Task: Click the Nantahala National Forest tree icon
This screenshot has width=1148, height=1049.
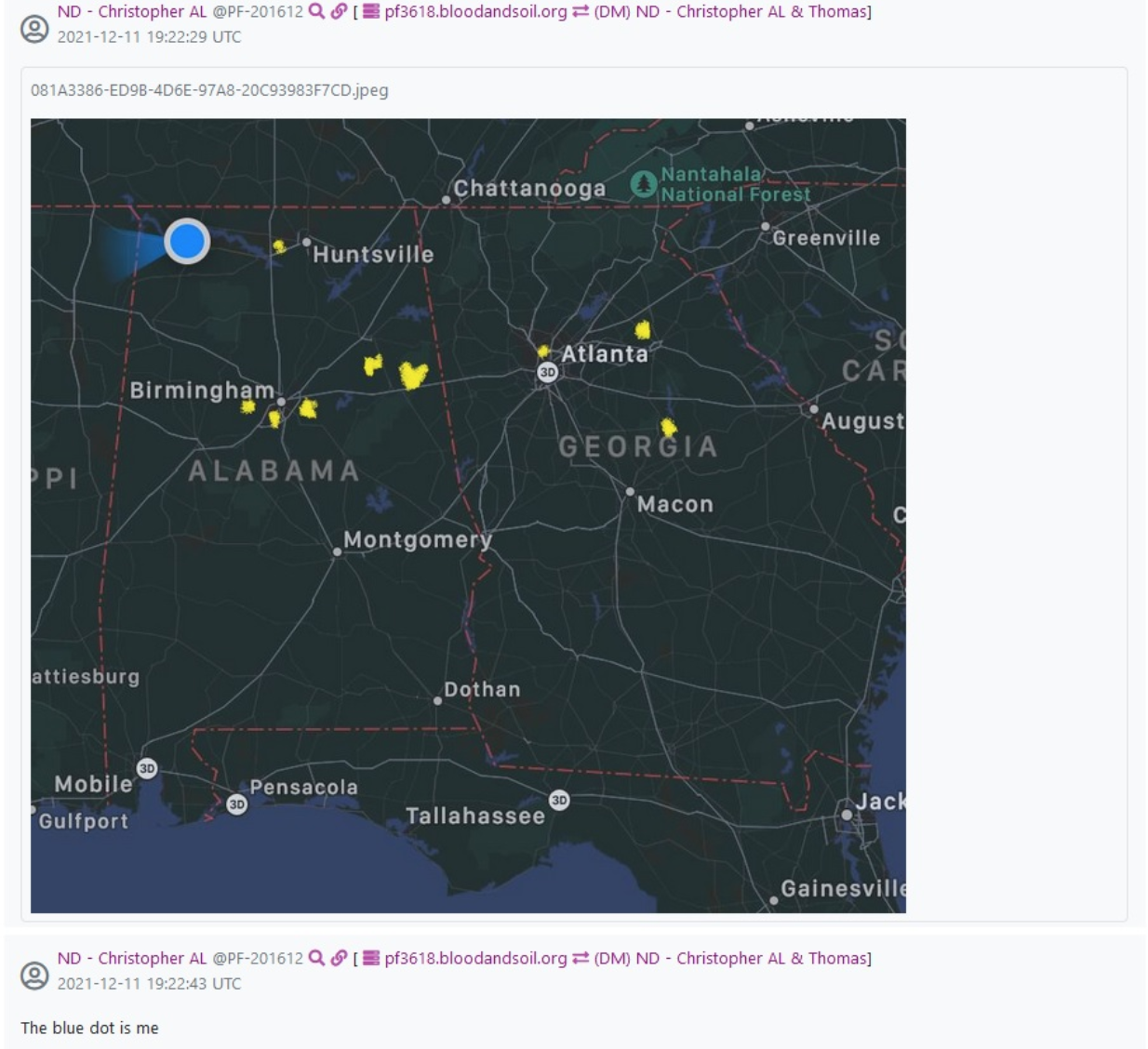Action: [643, 184]
